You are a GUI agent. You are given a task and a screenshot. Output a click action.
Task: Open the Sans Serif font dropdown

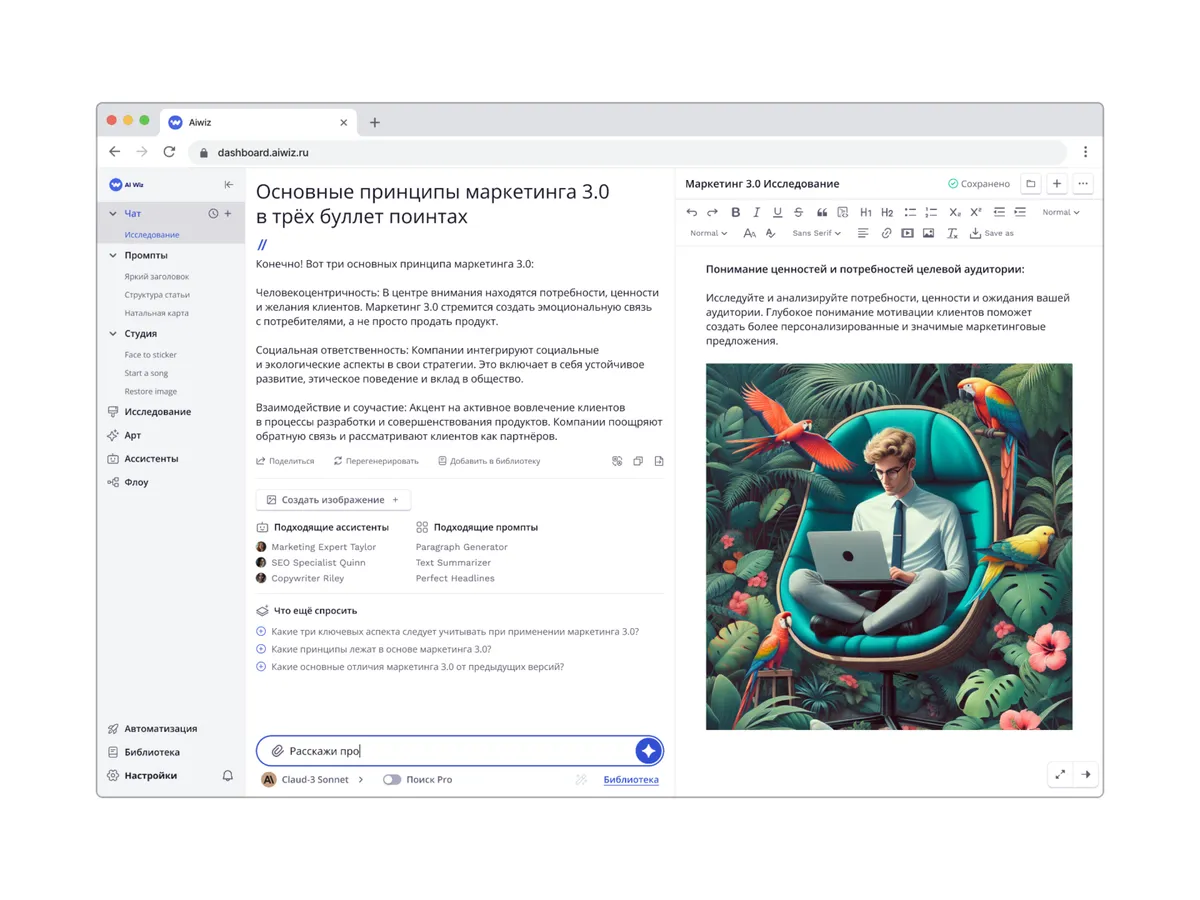tap(816, 233)
